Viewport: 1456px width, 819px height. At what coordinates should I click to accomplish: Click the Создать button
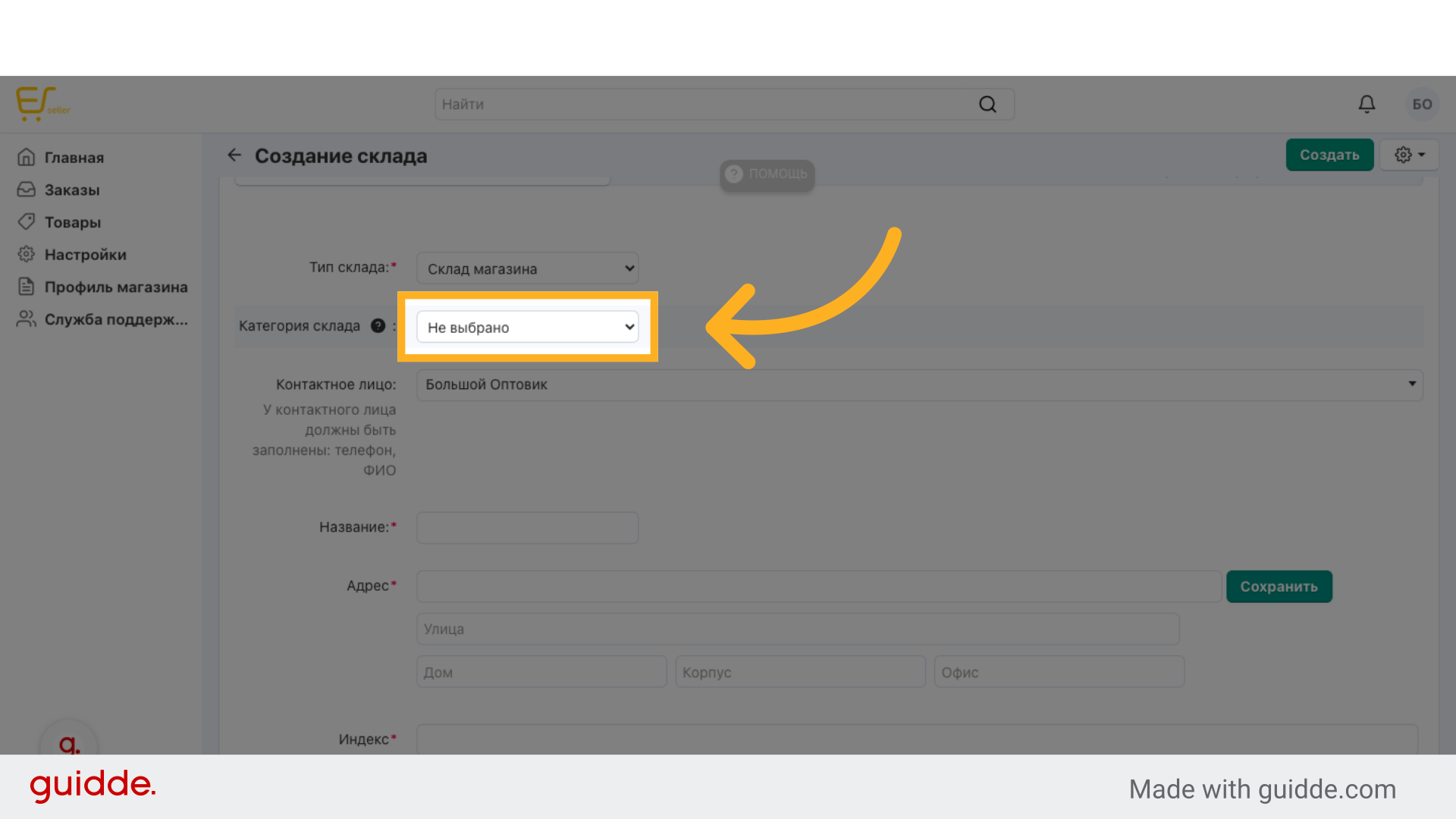[1329, 155]
